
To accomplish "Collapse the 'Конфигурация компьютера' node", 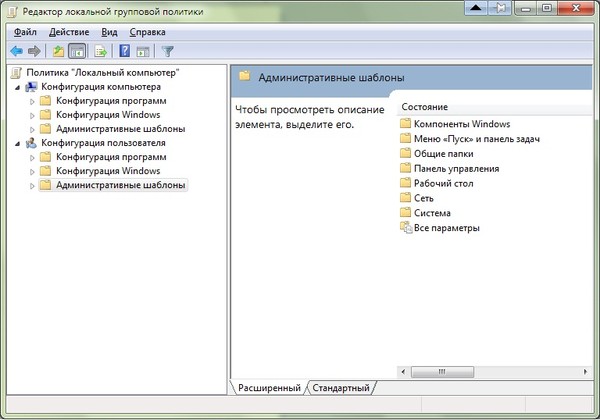I will pyautogui.click(x=18, y=88).
